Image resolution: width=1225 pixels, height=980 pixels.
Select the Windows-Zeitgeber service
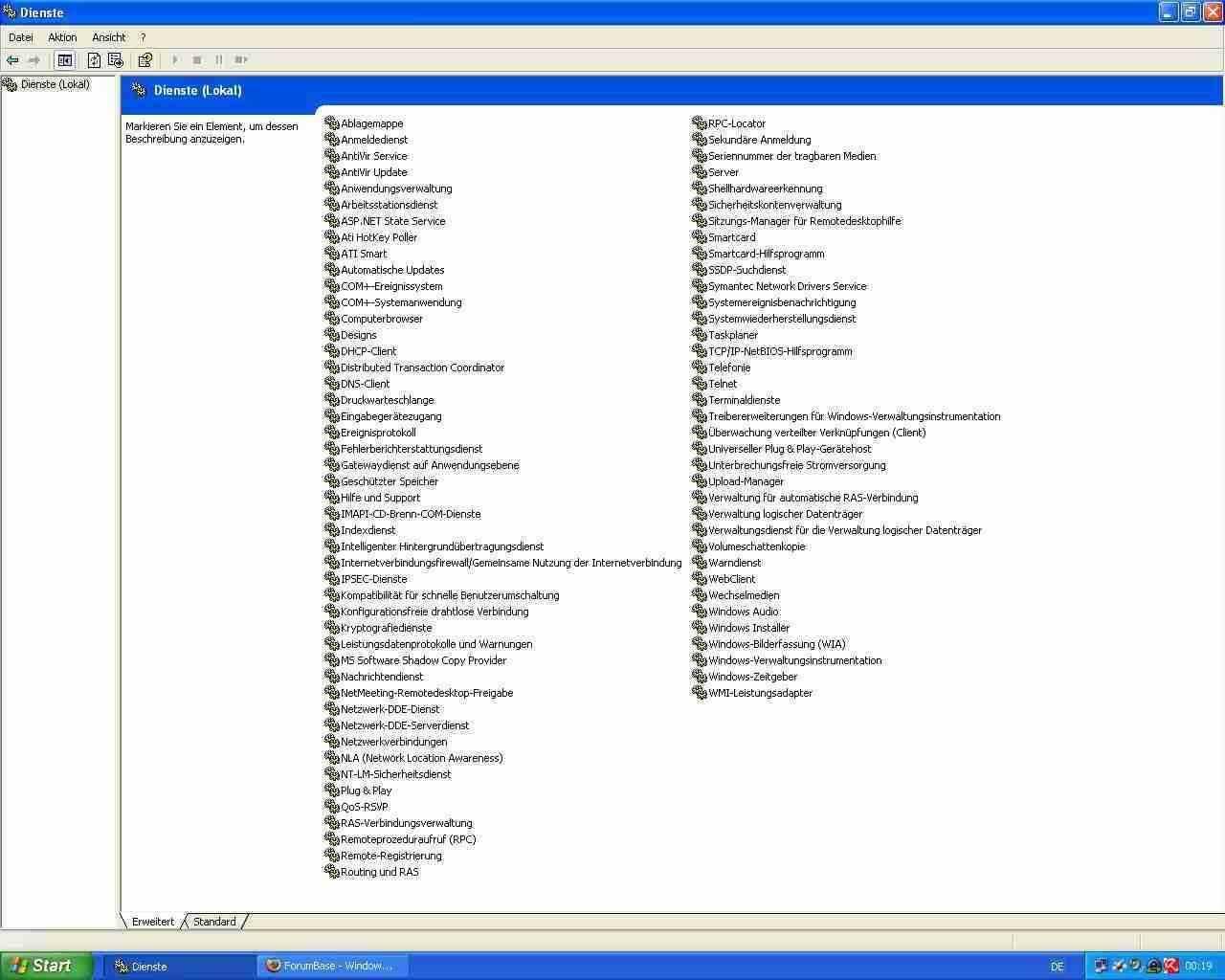click(x=753, y=677)
